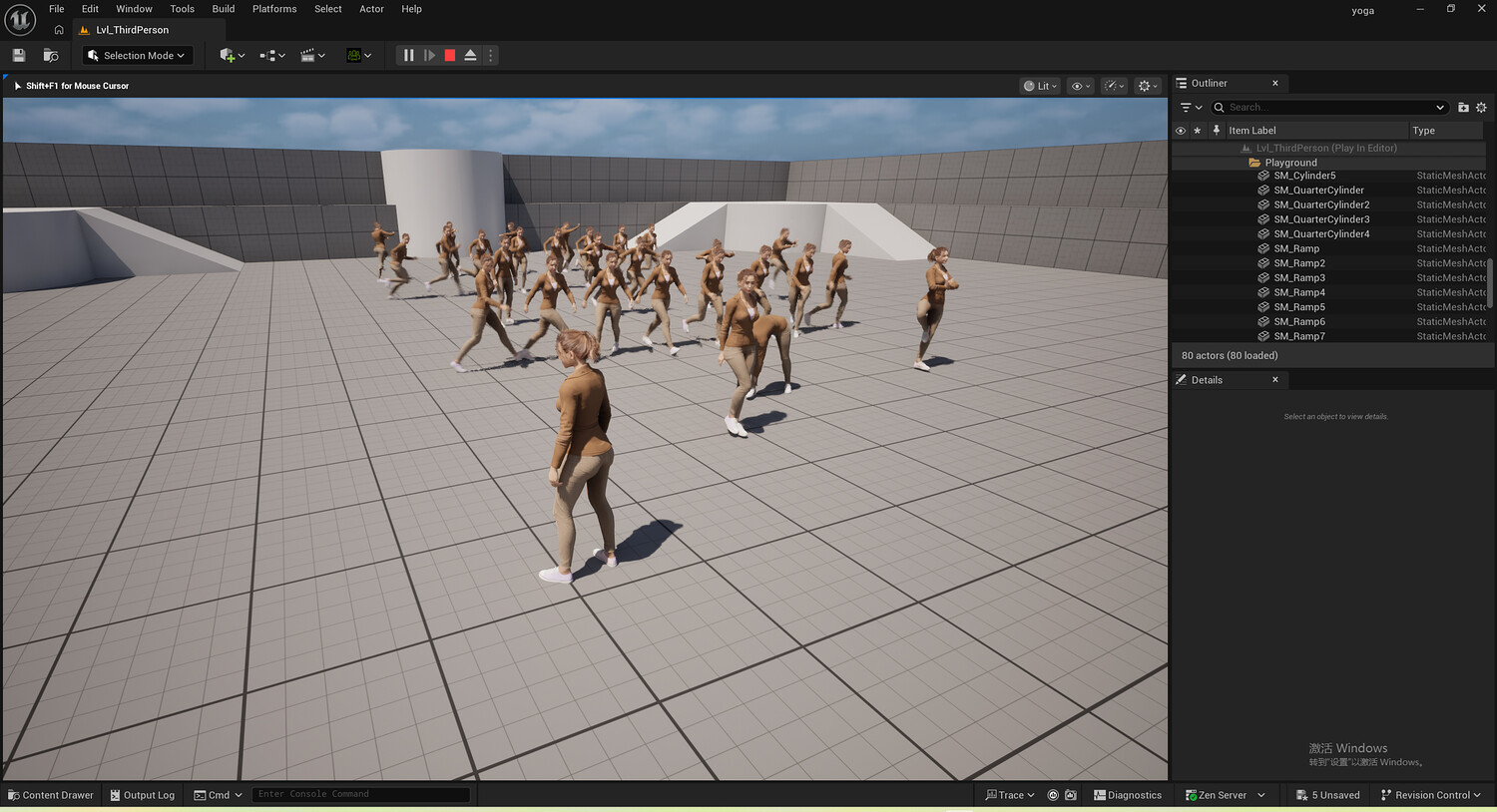Screen dimensions: 1497x812
Task: Open the Trace dropdown in the status bar
Action: (x=1010, y=795)
